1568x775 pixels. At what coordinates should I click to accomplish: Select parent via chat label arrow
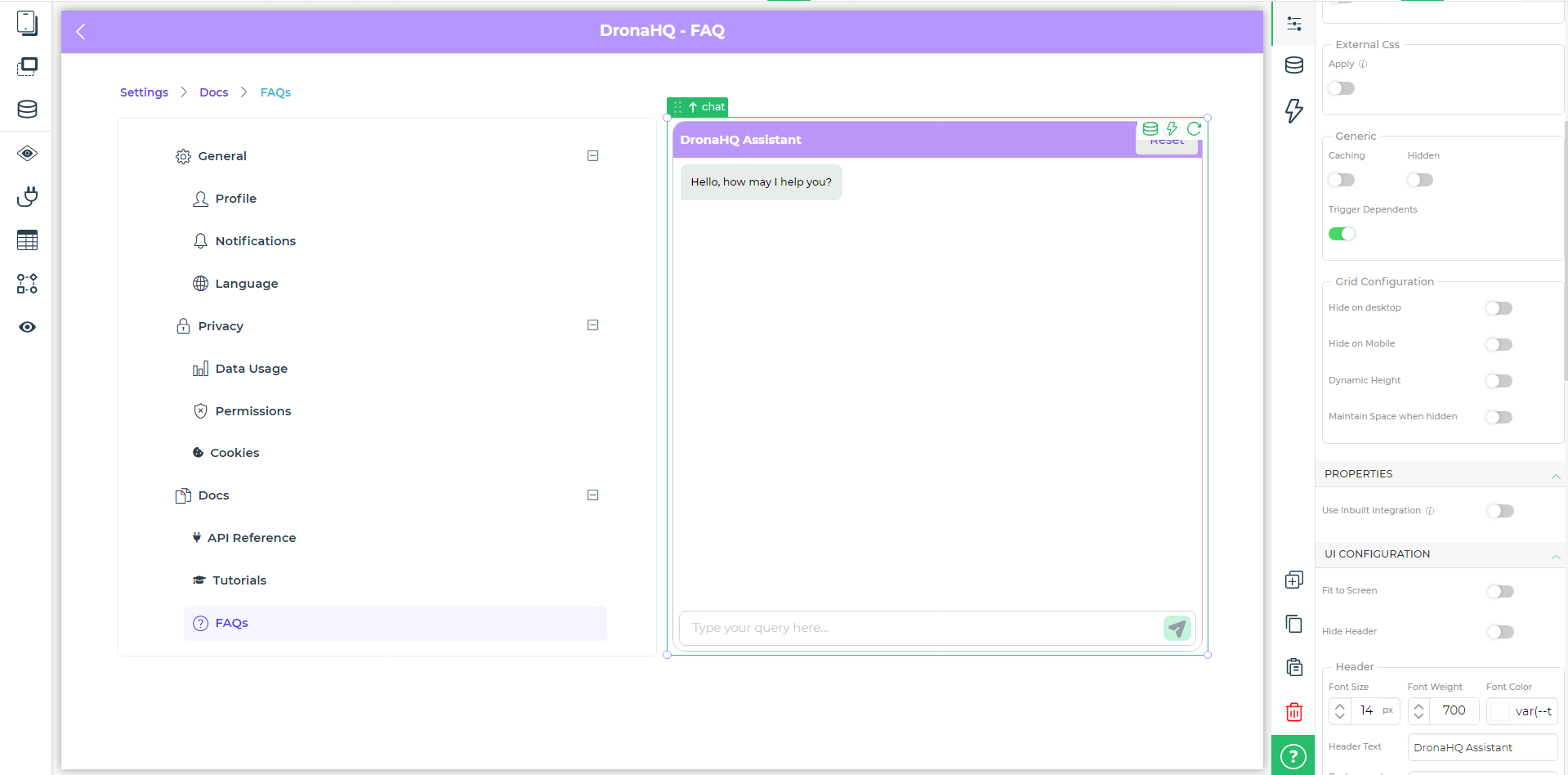point(693,107)
